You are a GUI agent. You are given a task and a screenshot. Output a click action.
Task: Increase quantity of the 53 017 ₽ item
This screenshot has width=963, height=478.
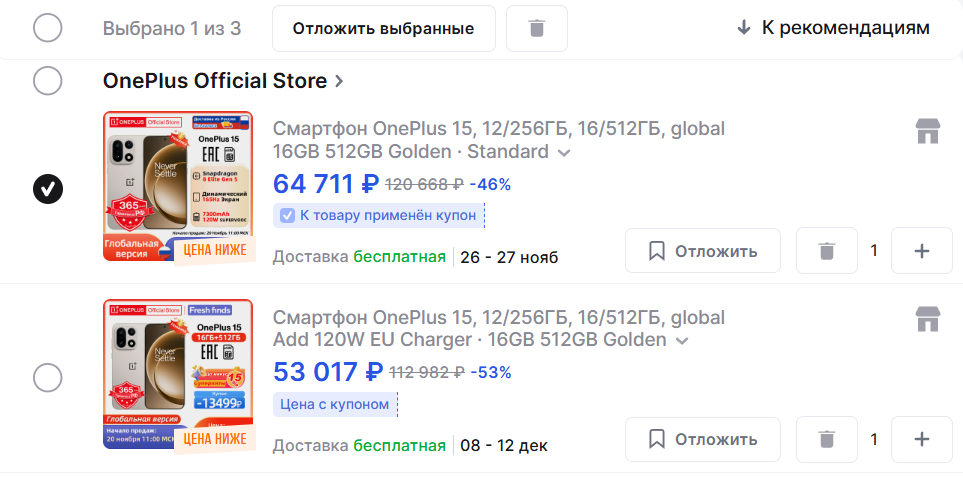[x=921, y=439]
